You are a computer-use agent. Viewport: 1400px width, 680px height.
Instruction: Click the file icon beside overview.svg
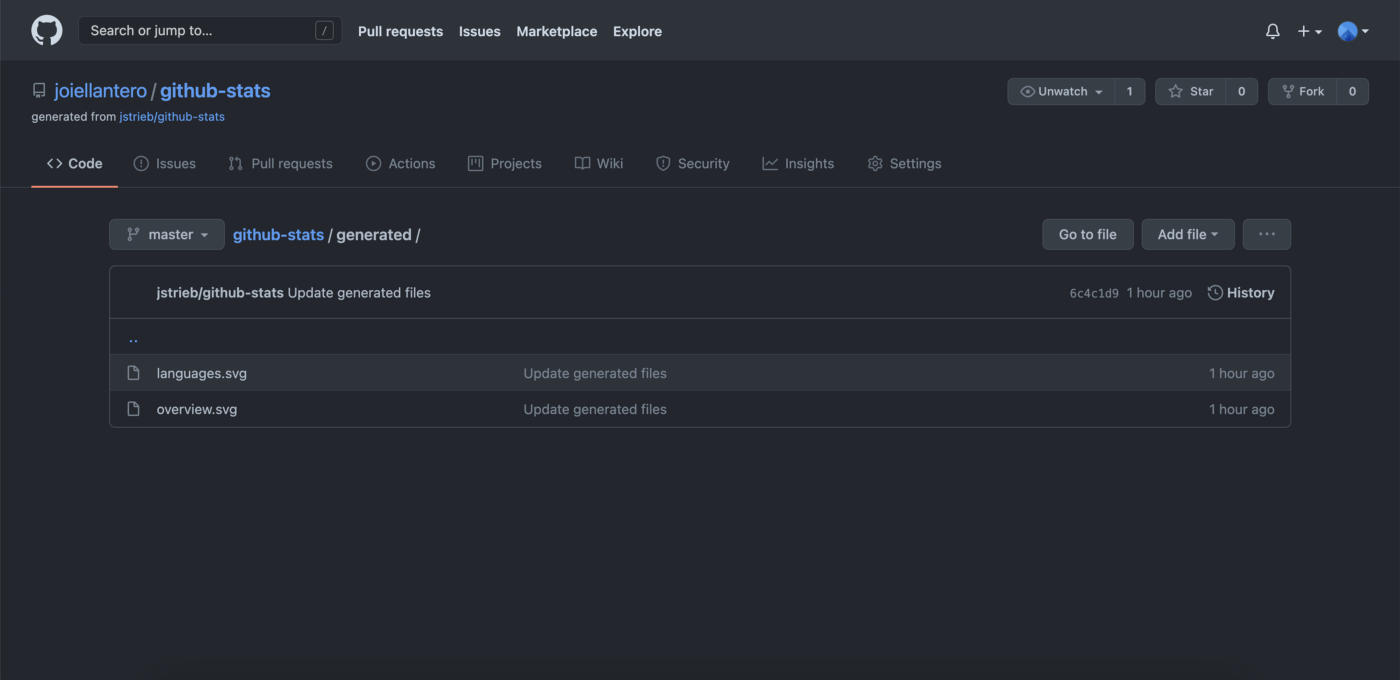(133, 409)
